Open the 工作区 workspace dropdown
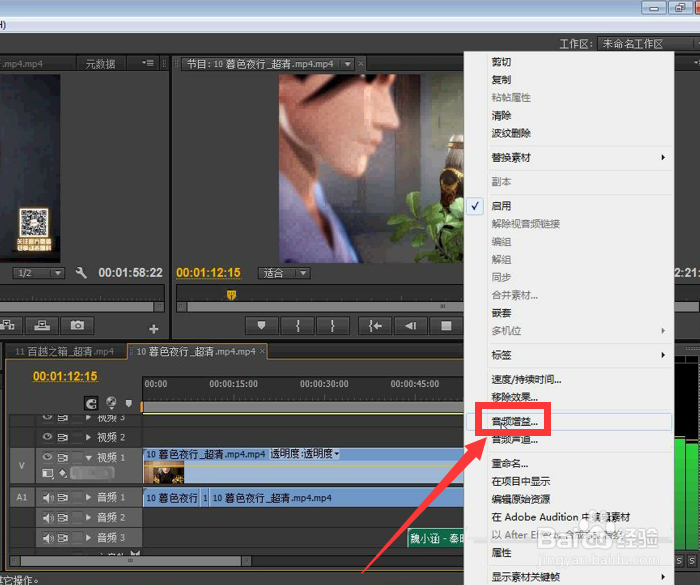The height and width of the screenshot is (585, 700). pyautogui.click(x=647, y=44)
